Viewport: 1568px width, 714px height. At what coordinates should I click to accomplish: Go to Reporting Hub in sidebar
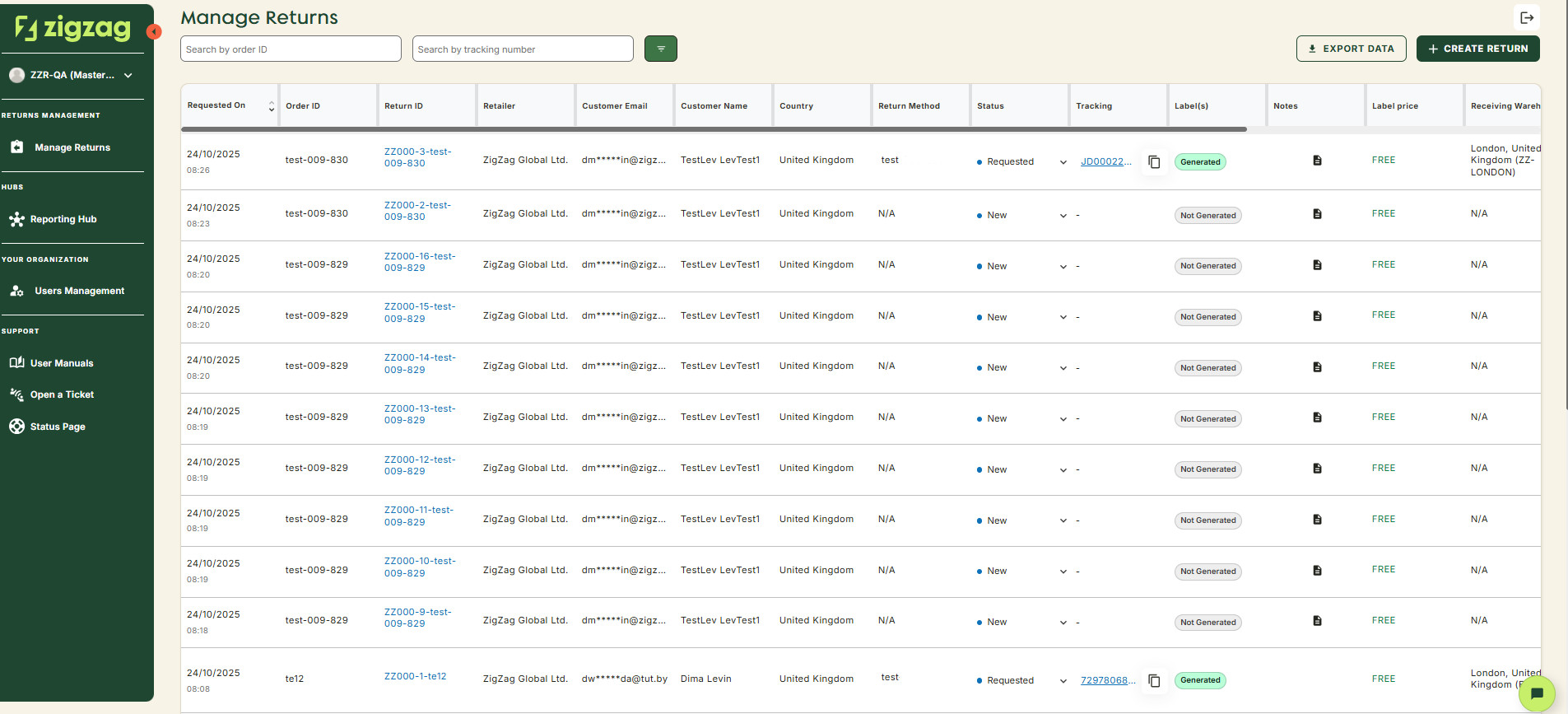[x=63, y=219]
